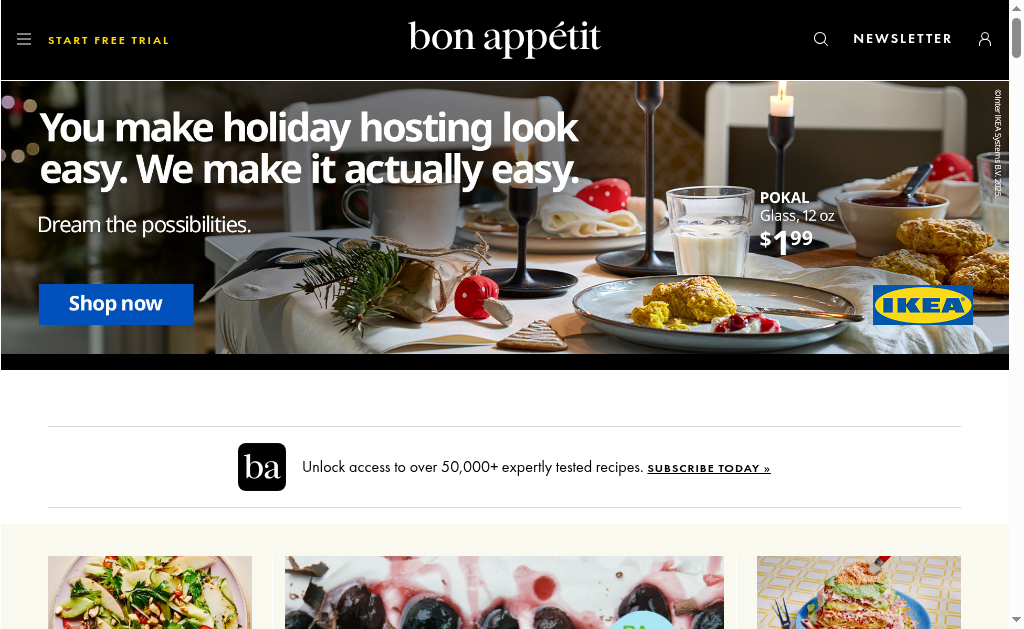Click the vertical scrollbar thumb
The width and height of the screenshot is (1024, 629).
coord(1016,36)
